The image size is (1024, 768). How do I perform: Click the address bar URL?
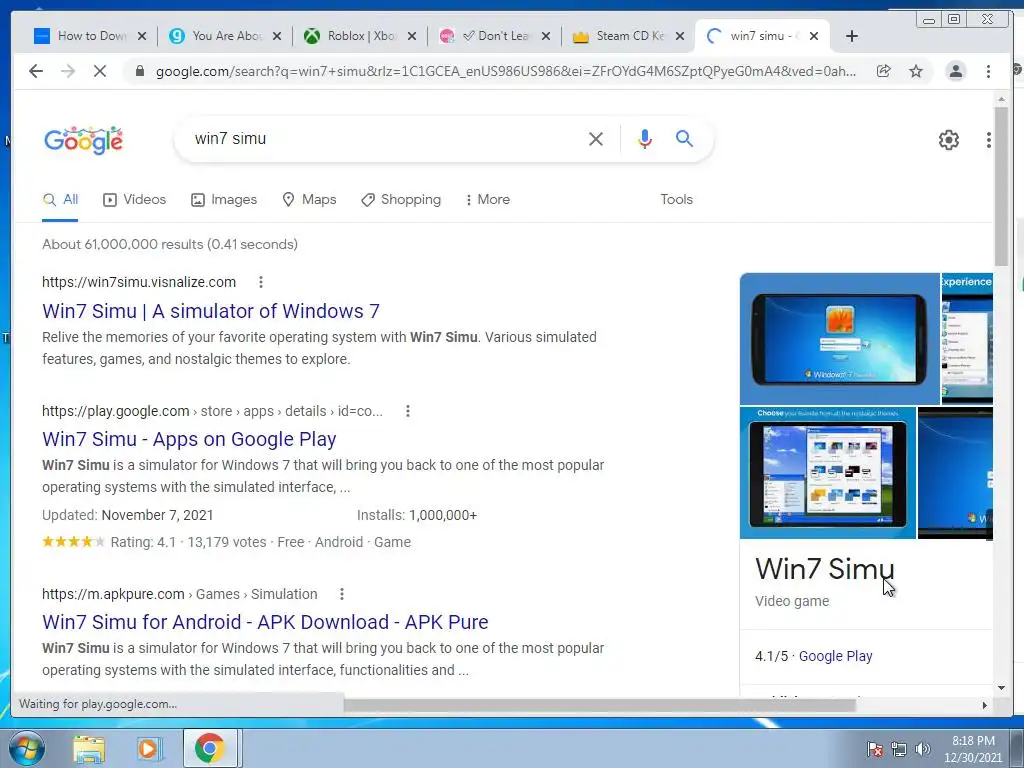(505, 71)
